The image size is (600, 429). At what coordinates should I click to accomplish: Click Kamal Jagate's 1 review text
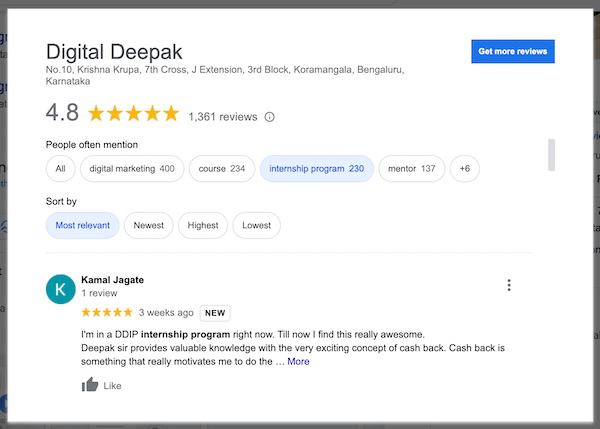click(x=99, y=293)
